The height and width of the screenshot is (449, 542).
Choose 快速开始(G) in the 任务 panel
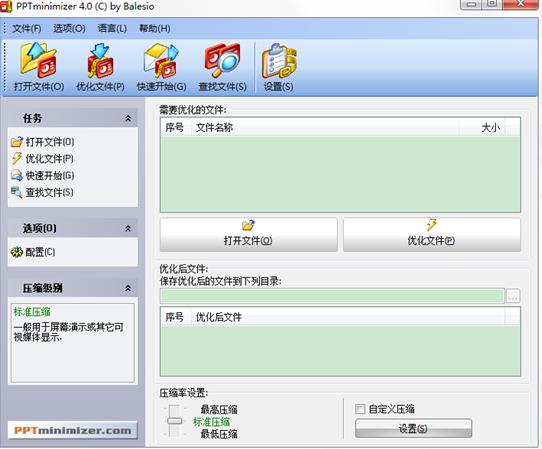tap(43, 176)
